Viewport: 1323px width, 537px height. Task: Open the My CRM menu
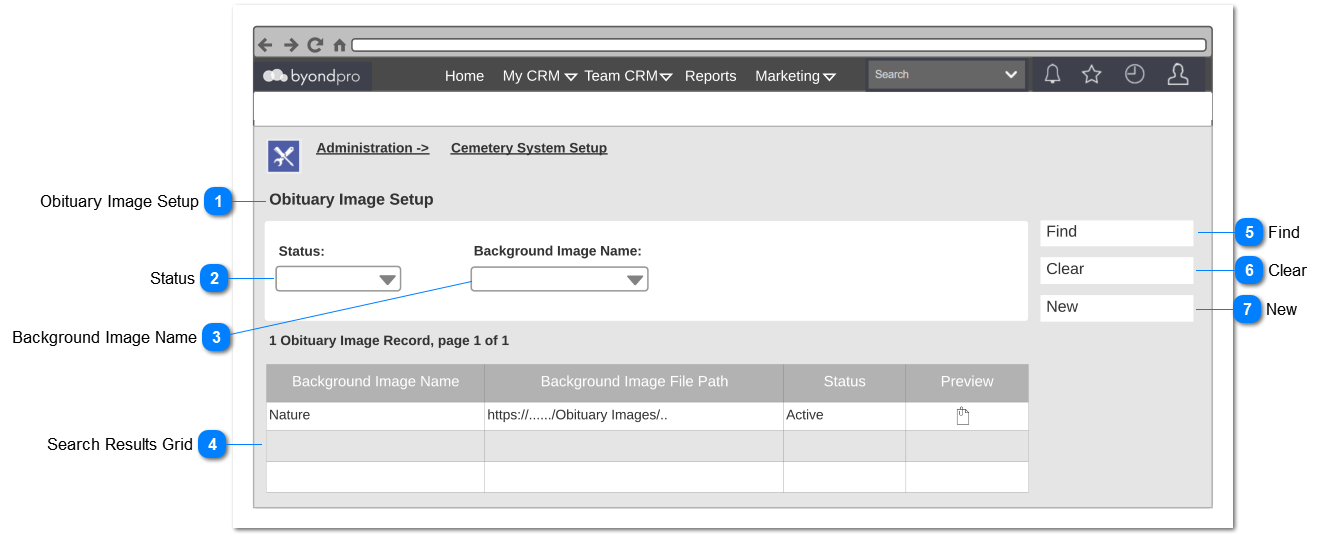539,76
